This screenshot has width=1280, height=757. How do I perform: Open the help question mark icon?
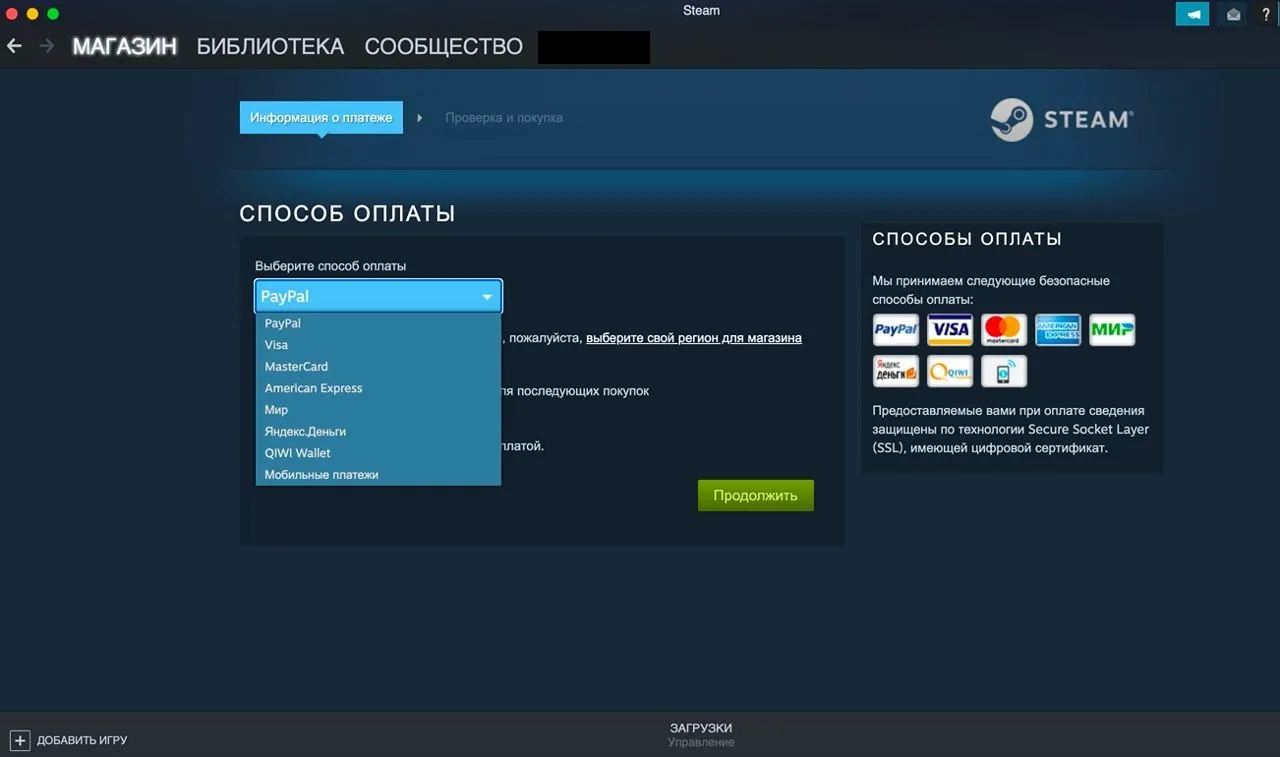[1265, 14]
